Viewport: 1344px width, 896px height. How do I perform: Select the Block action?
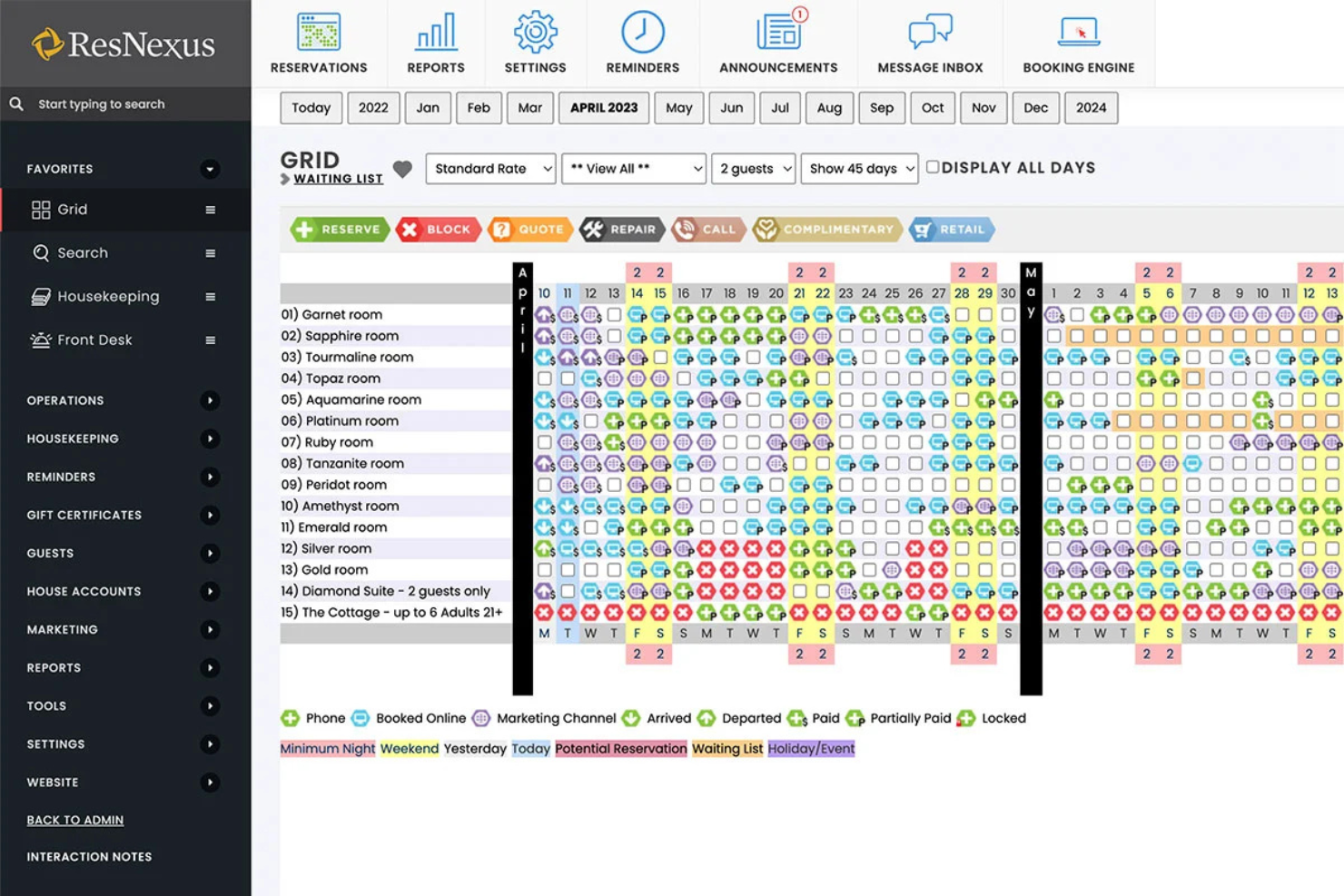click(439, 229)
